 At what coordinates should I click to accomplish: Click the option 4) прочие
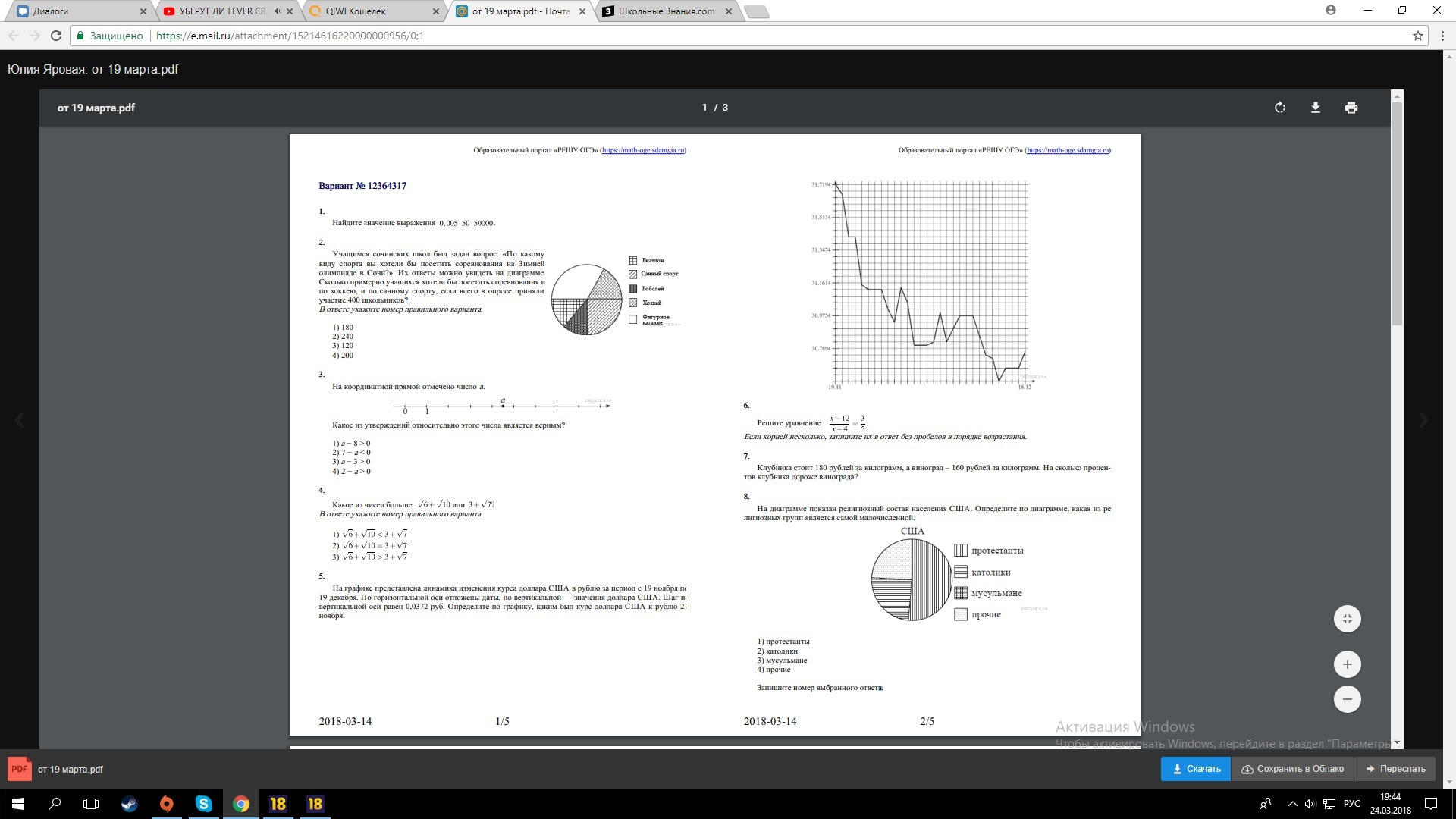tap(773, 670)
